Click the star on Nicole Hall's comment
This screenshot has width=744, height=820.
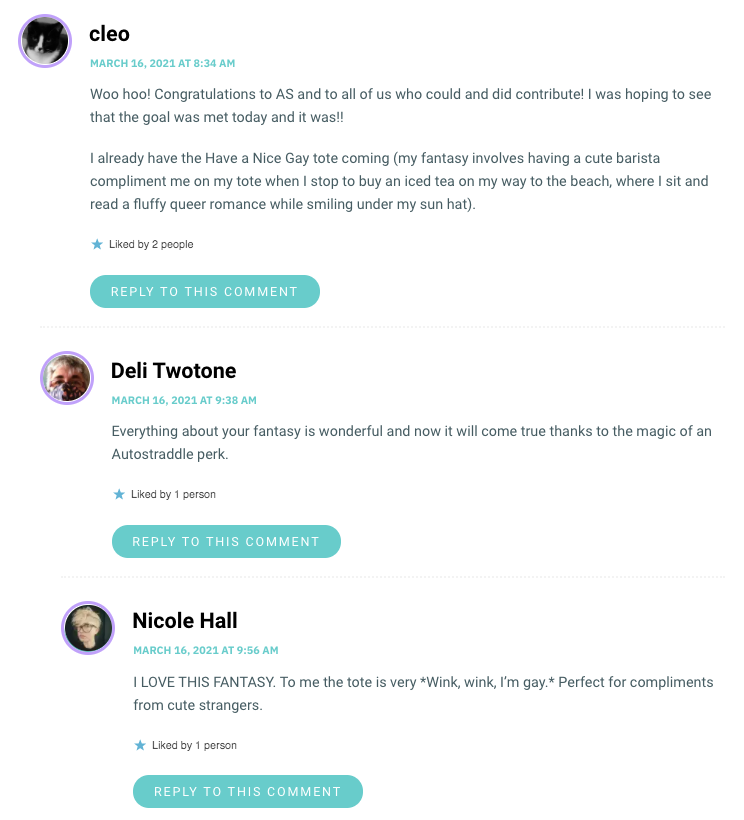point(140,745)
